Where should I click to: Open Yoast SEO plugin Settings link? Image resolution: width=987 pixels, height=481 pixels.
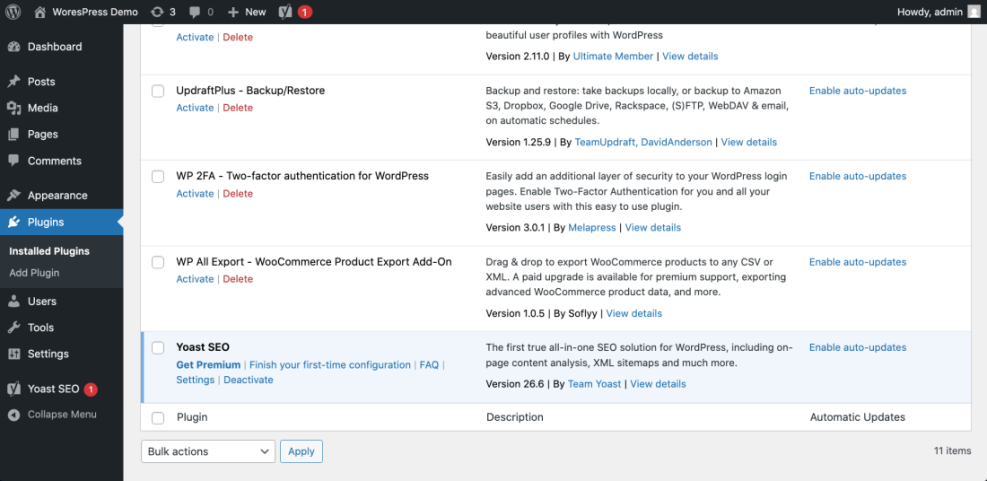click(x=195, y=380)
